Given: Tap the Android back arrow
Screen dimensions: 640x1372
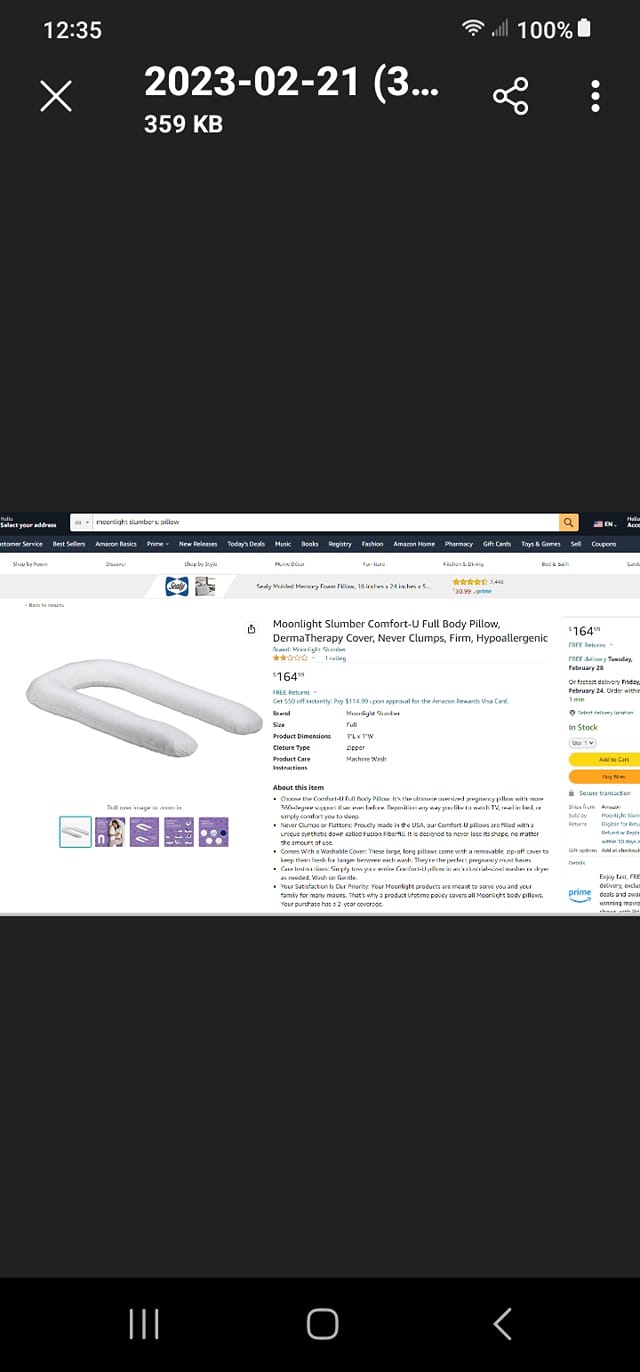Looking at the screenshot, I should click(x=502, y=1324).
